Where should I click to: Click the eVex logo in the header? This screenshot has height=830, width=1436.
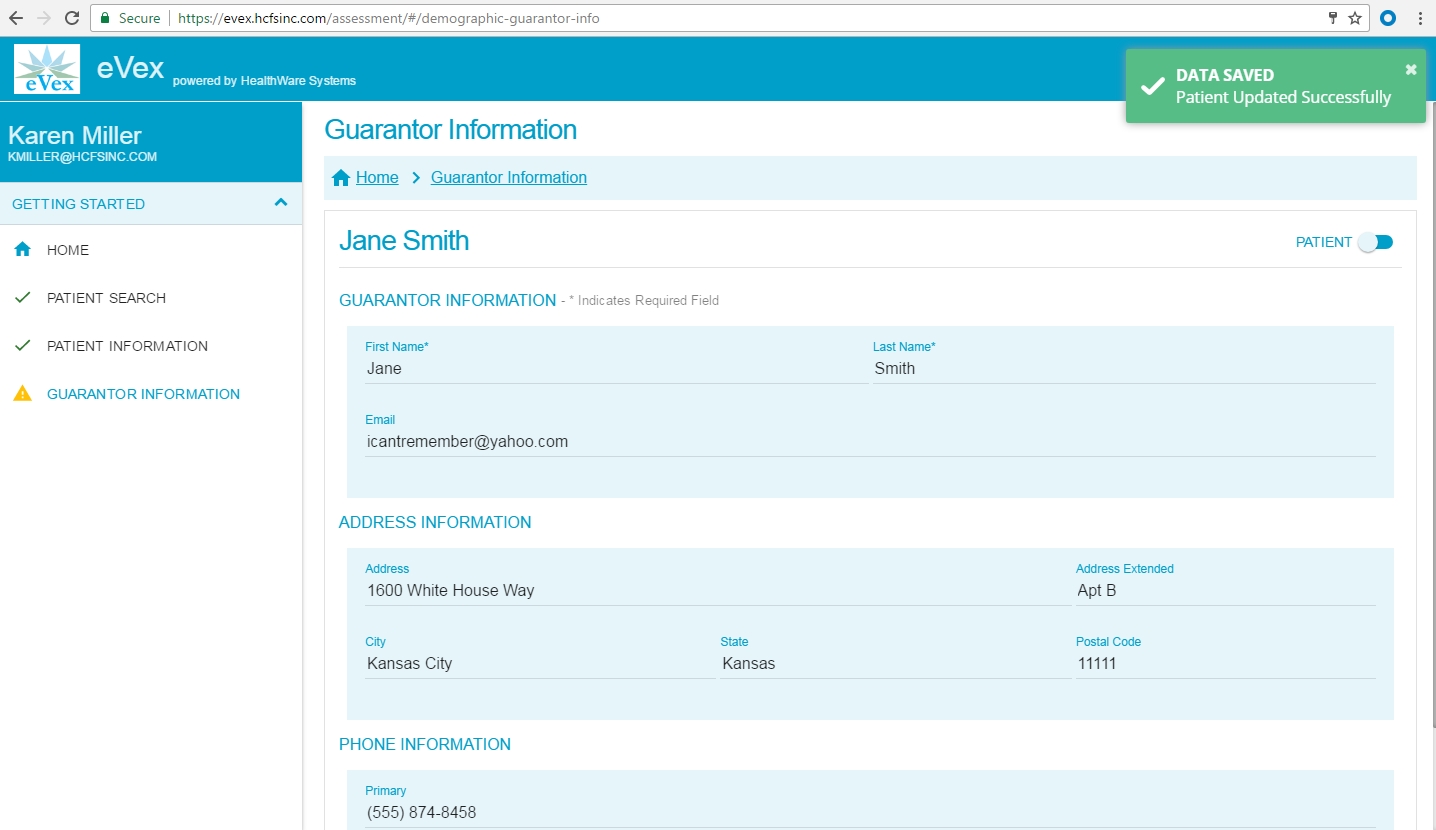47,69
